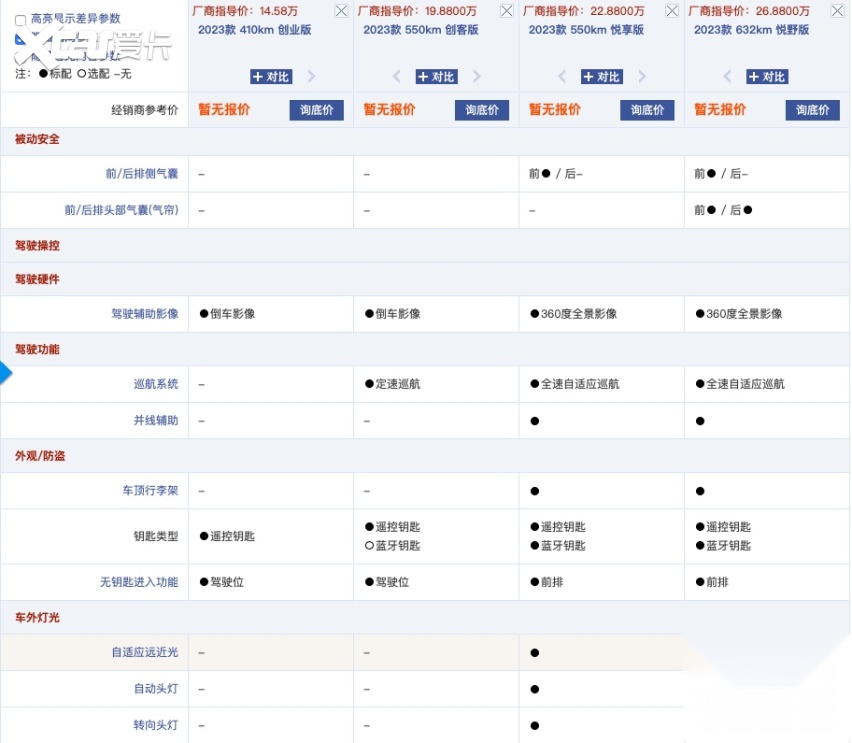Viewport: 852px width, 743px height.
Task: Move 410km 创业版 column right with arrow
Action: [311, 77]
